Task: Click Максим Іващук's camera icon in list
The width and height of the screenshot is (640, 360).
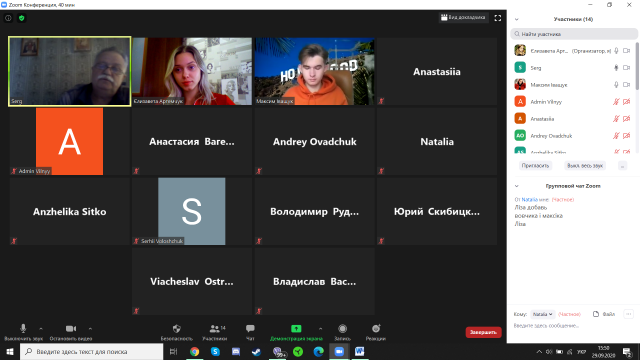Action: click(627, 85)
